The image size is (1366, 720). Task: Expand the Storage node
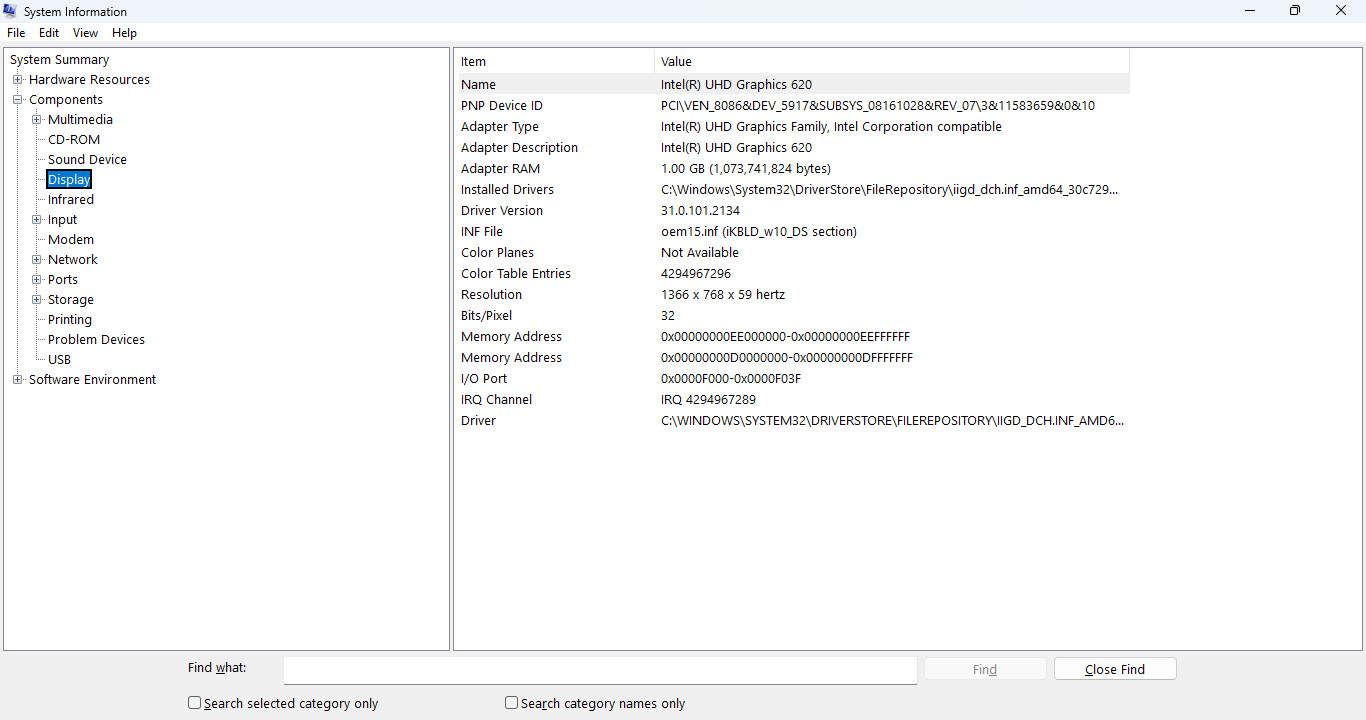(36, 300)
